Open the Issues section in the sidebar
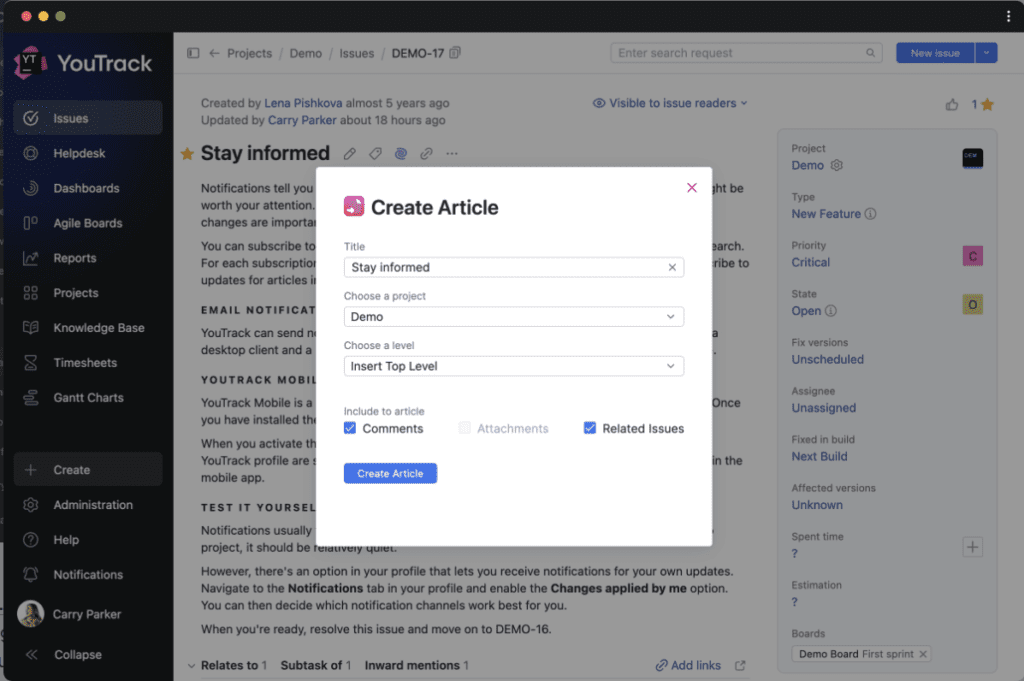This screenshot has height=681, width=1024. tap(70, 118)
